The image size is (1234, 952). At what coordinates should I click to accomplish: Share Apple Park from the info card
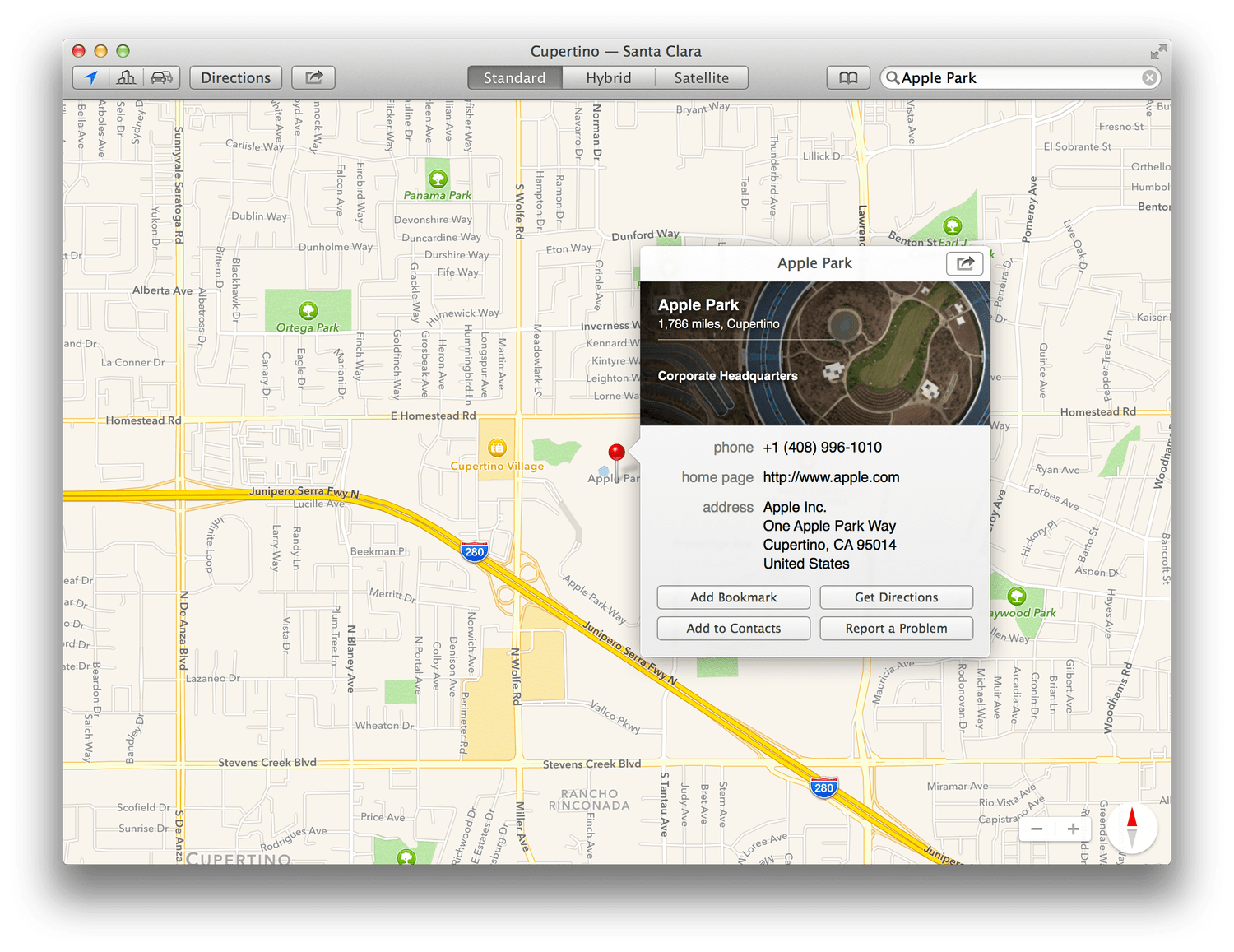coord(965,263)
